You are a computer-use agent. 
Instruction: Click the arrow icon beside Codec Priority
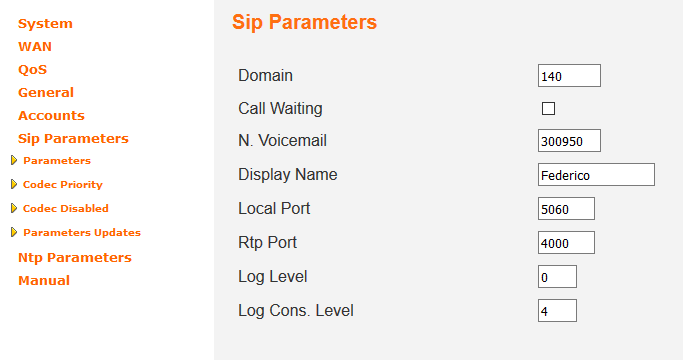coord(14,184)
